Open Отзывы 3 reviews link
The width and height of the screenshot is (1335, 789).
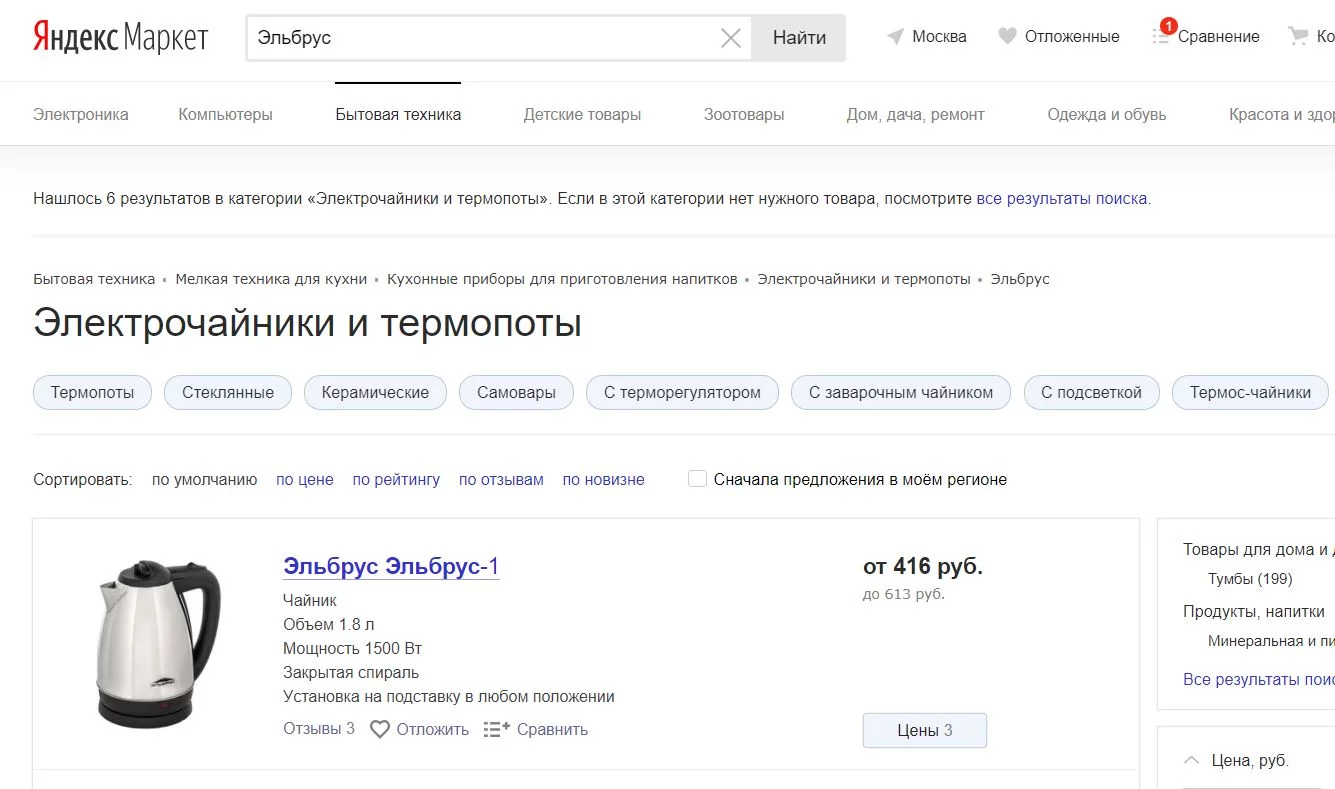tap(319, 729)
